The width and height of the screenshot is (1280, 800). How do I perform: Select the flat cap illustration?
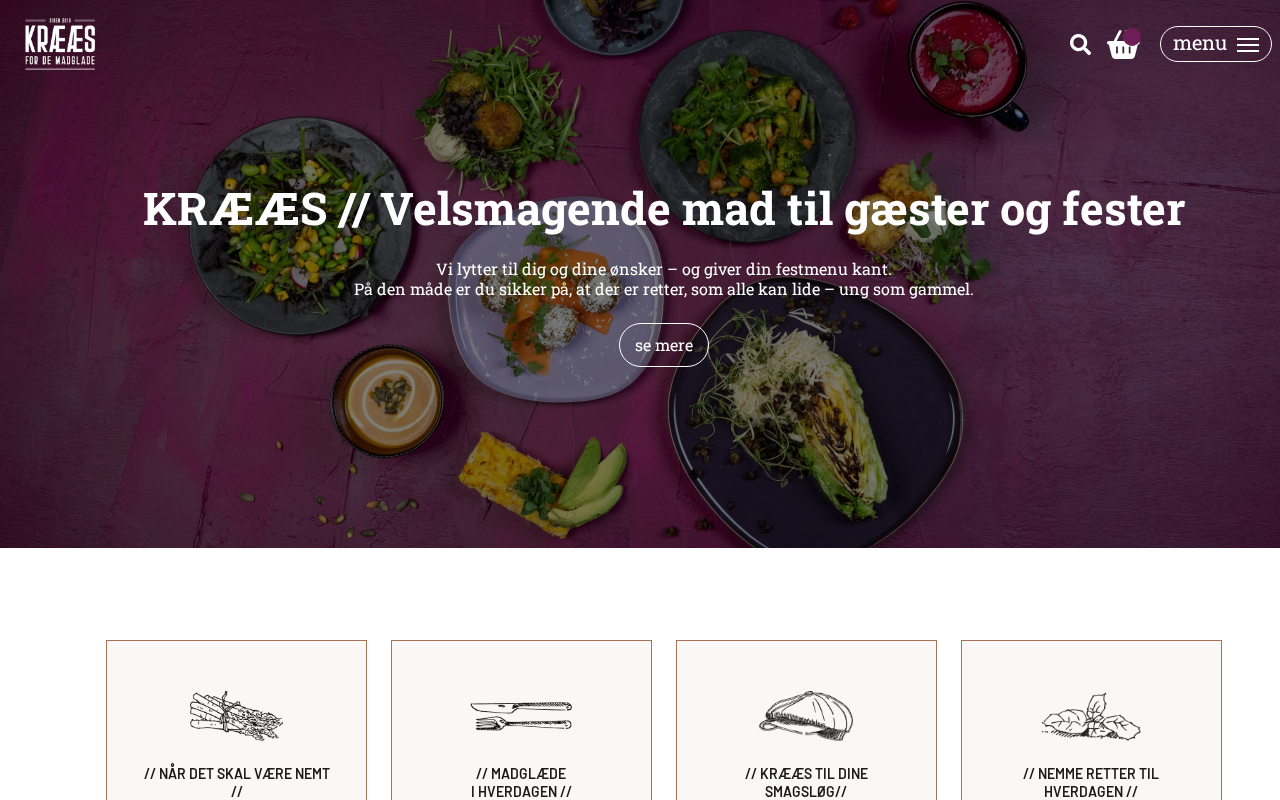click(x=806, y=716)
